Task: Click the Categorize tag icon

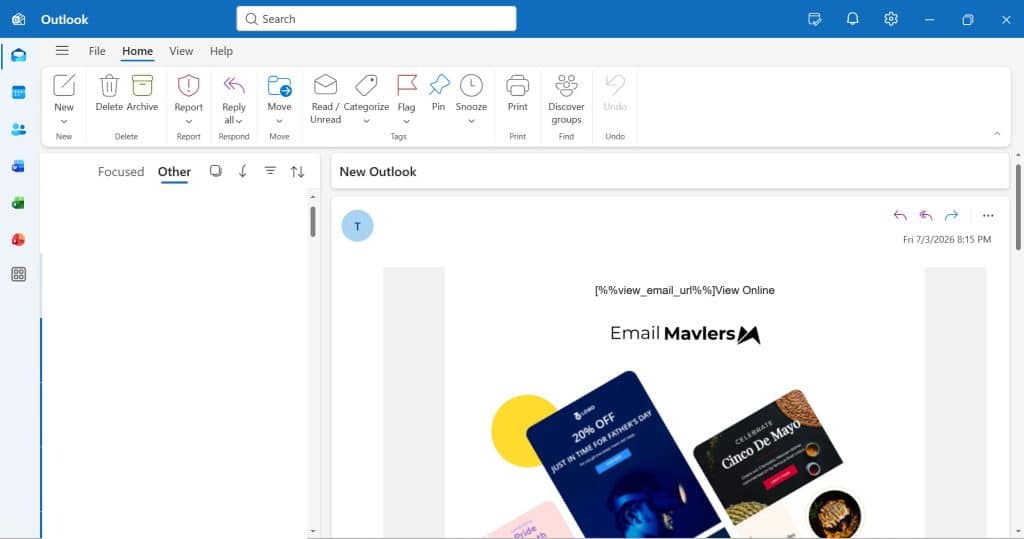Action: pyautogui.click(x=366, y=86)
